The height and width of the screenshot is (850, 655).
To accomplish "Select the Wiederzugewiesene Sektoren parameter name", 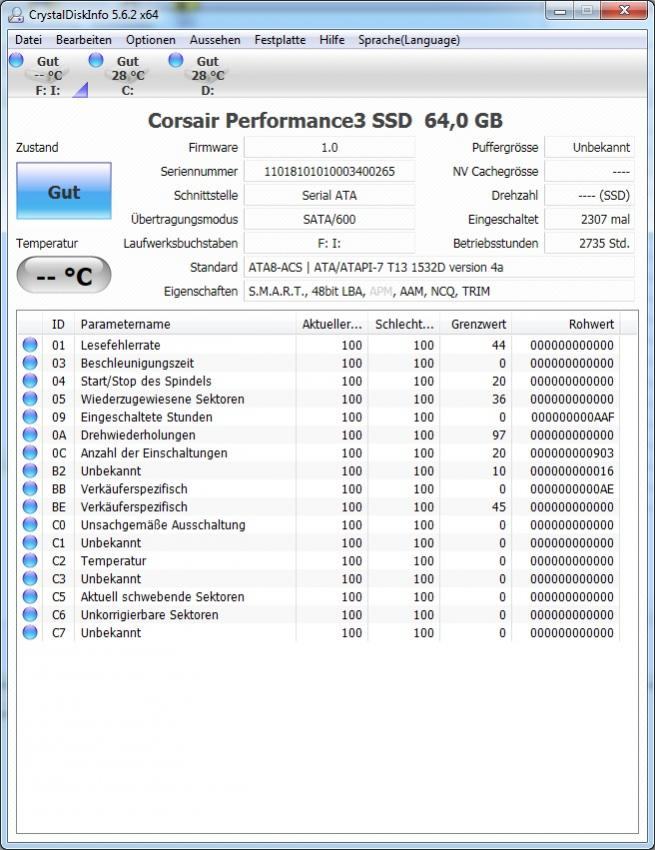I will pos(163,399).
